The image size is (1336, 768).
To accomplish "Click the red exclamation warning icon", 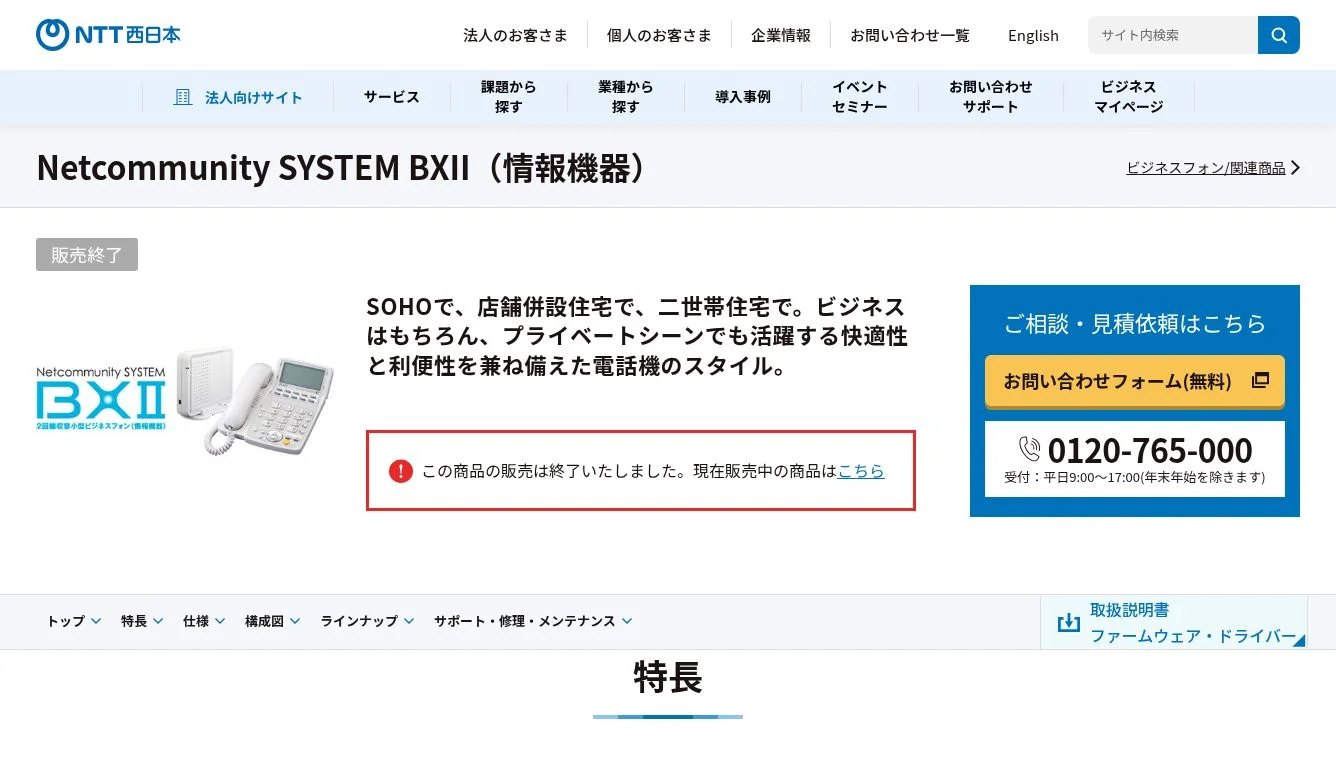I will click(x=401, y=471).
